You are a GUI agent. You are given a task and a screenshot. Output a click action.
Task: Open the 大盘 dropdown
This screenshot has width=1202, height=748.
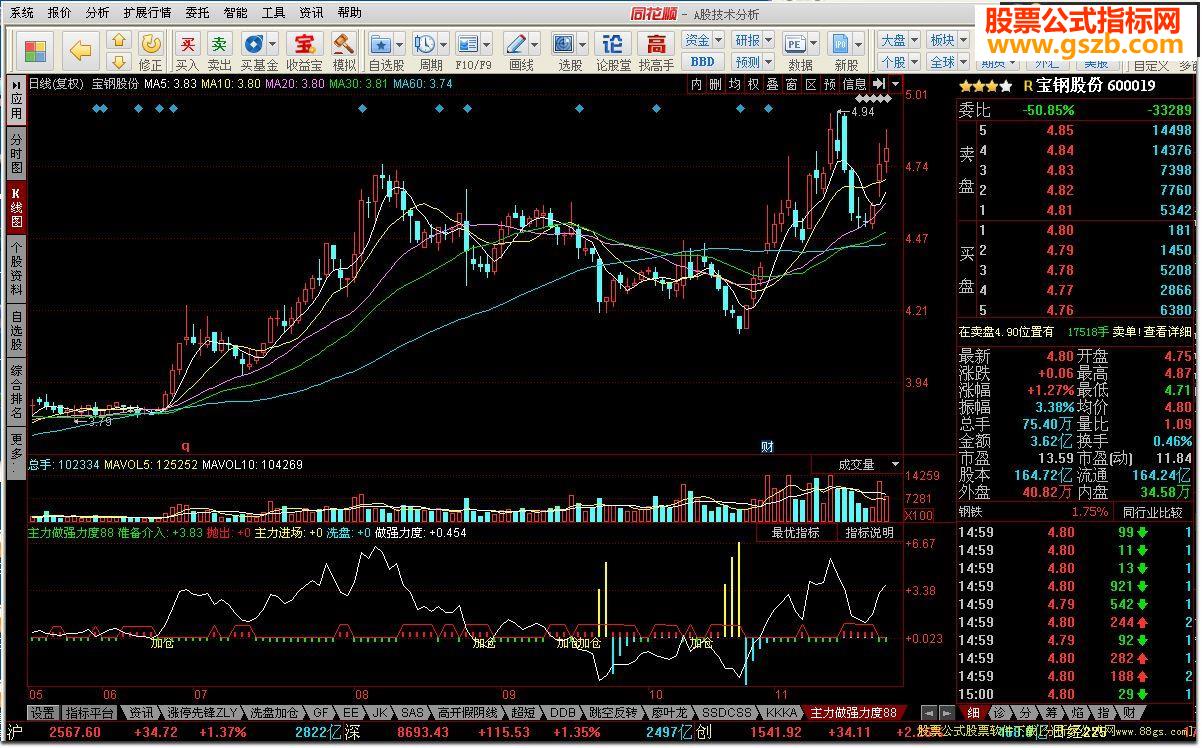click(898, 40)
